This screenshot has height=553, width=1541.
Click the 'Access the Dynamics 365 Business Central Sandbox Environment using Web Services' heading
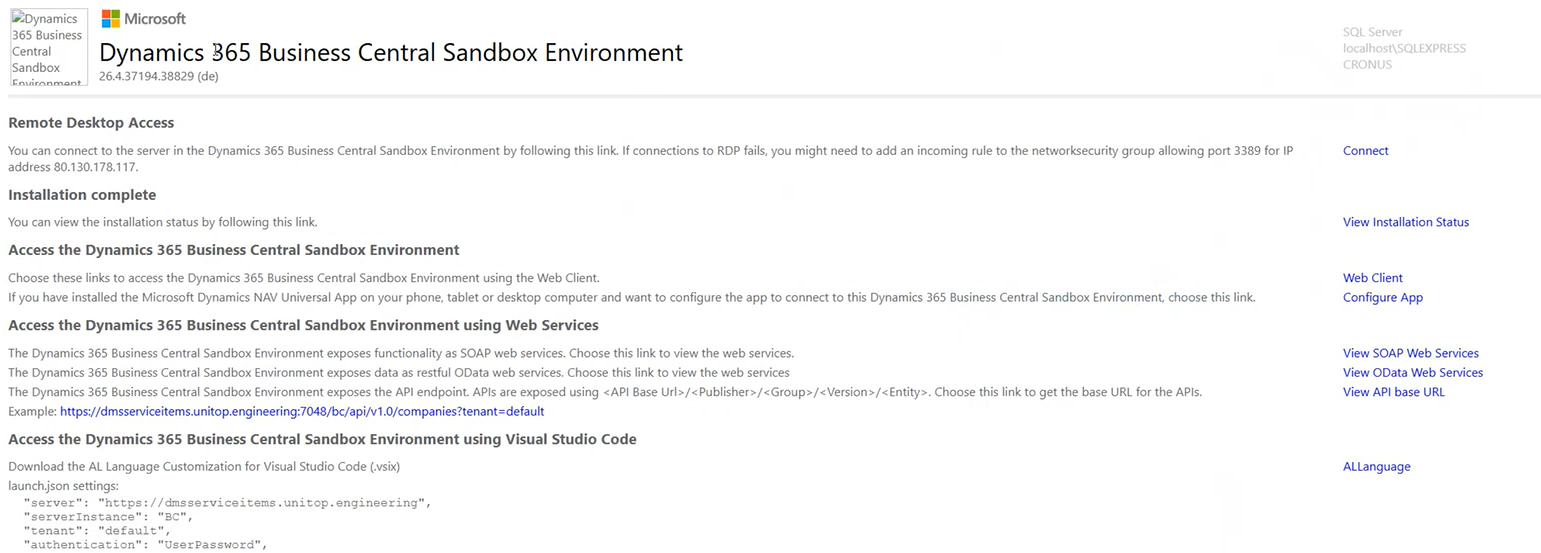point(303,325)
